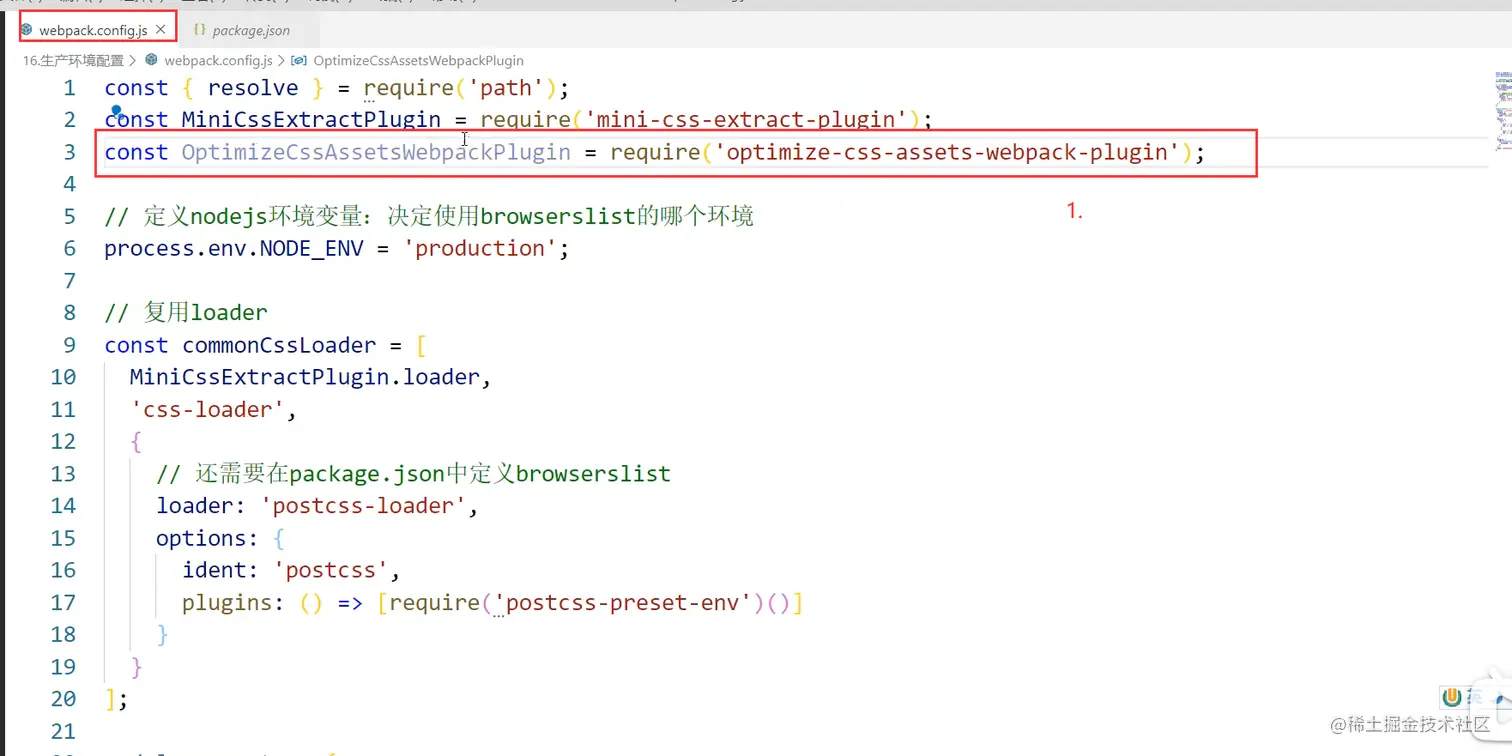
Task: Switch to the webpack.config.js editor tab
Action: [93, 30]
